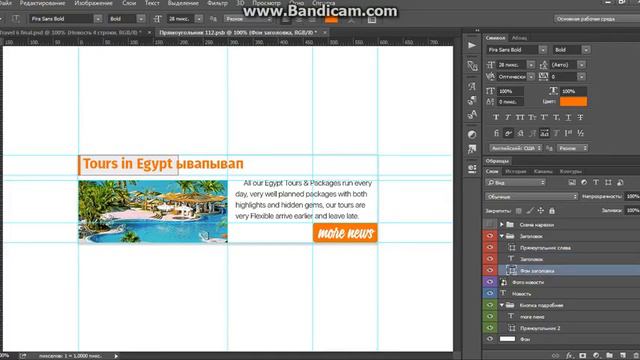Image resolution: width=640 pixels, height=360 pixels.
Task: Click the lock image pixels brush icon
Action: (x=529, y=211)
